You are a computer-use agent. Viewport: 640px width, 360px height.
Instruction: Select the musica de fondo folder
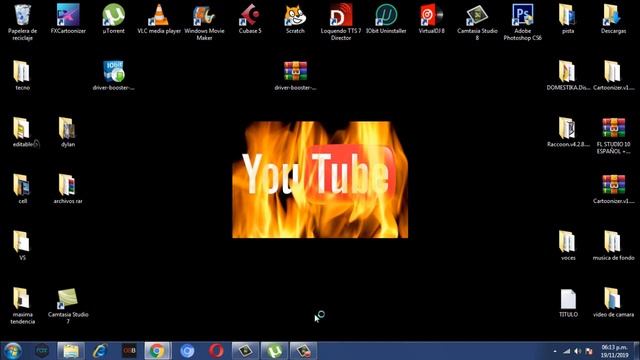point(613,242)
